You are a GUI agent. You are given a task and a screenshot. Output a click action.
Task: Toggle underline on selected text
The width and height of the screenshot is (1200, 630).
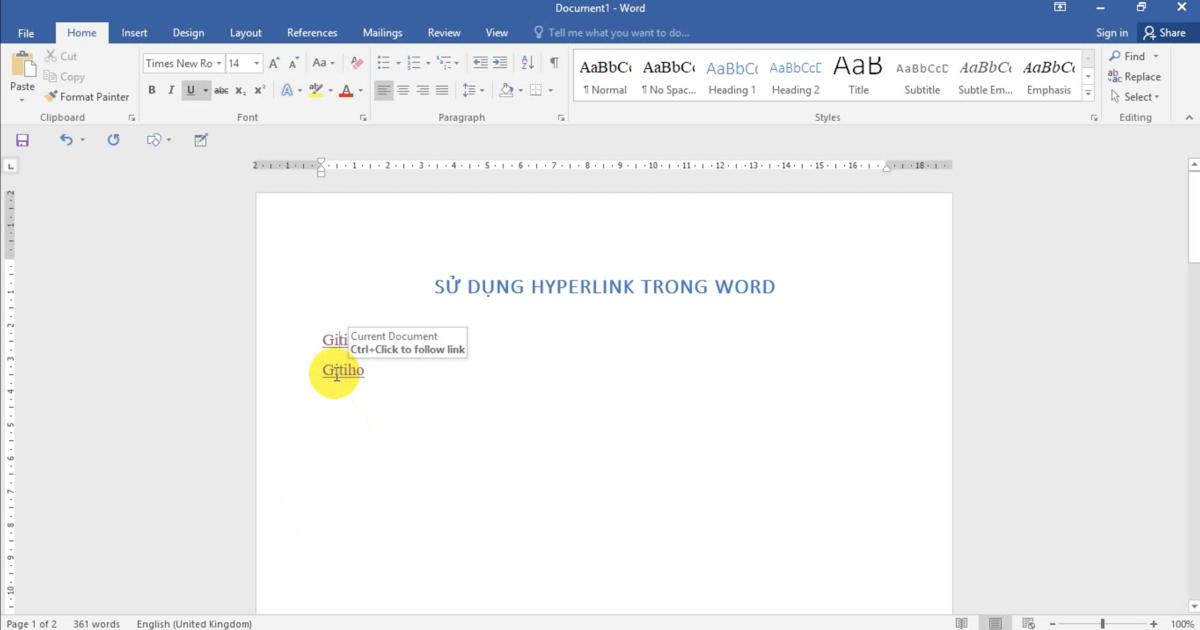pos(189,90)
